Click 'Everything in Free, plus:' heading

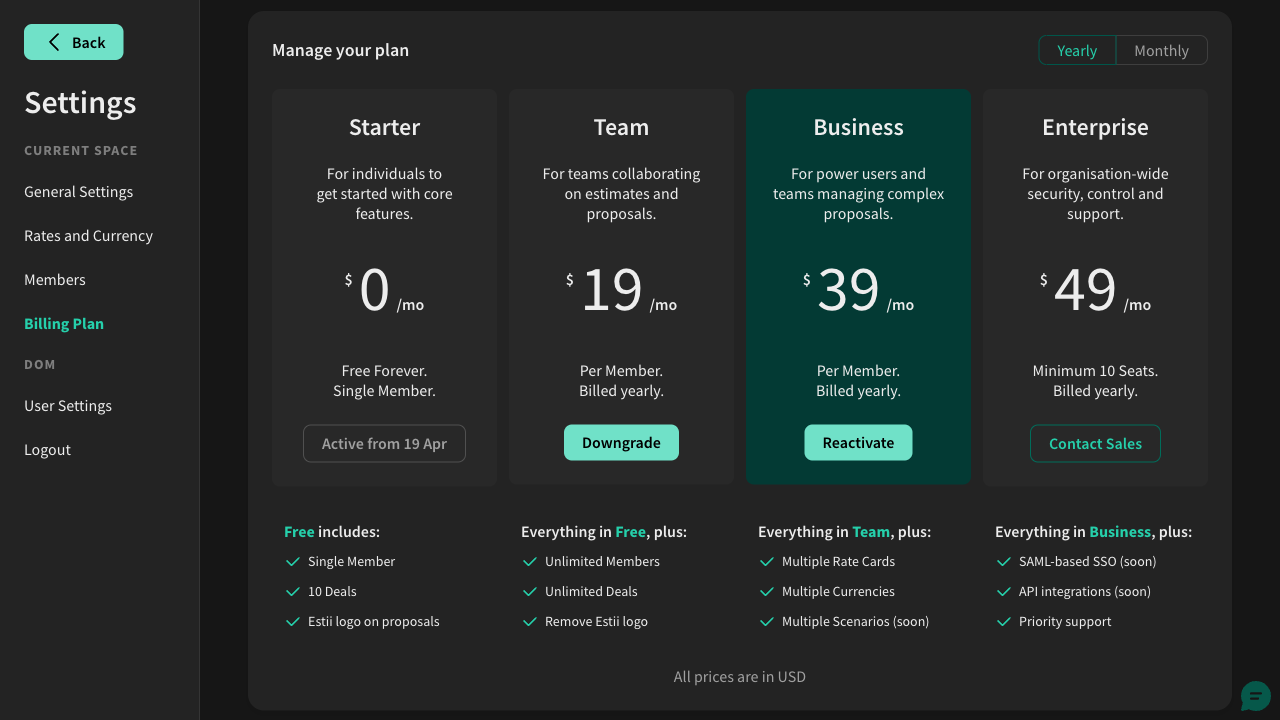[604, 532]
